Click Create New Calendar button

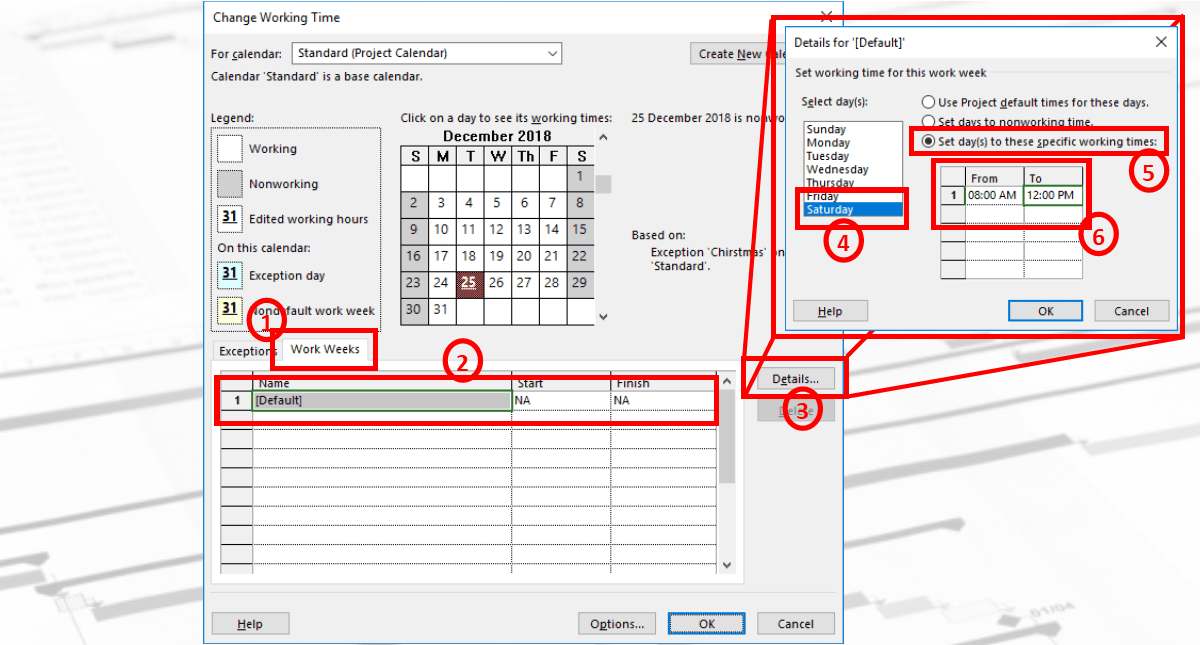tap(730, 54)
